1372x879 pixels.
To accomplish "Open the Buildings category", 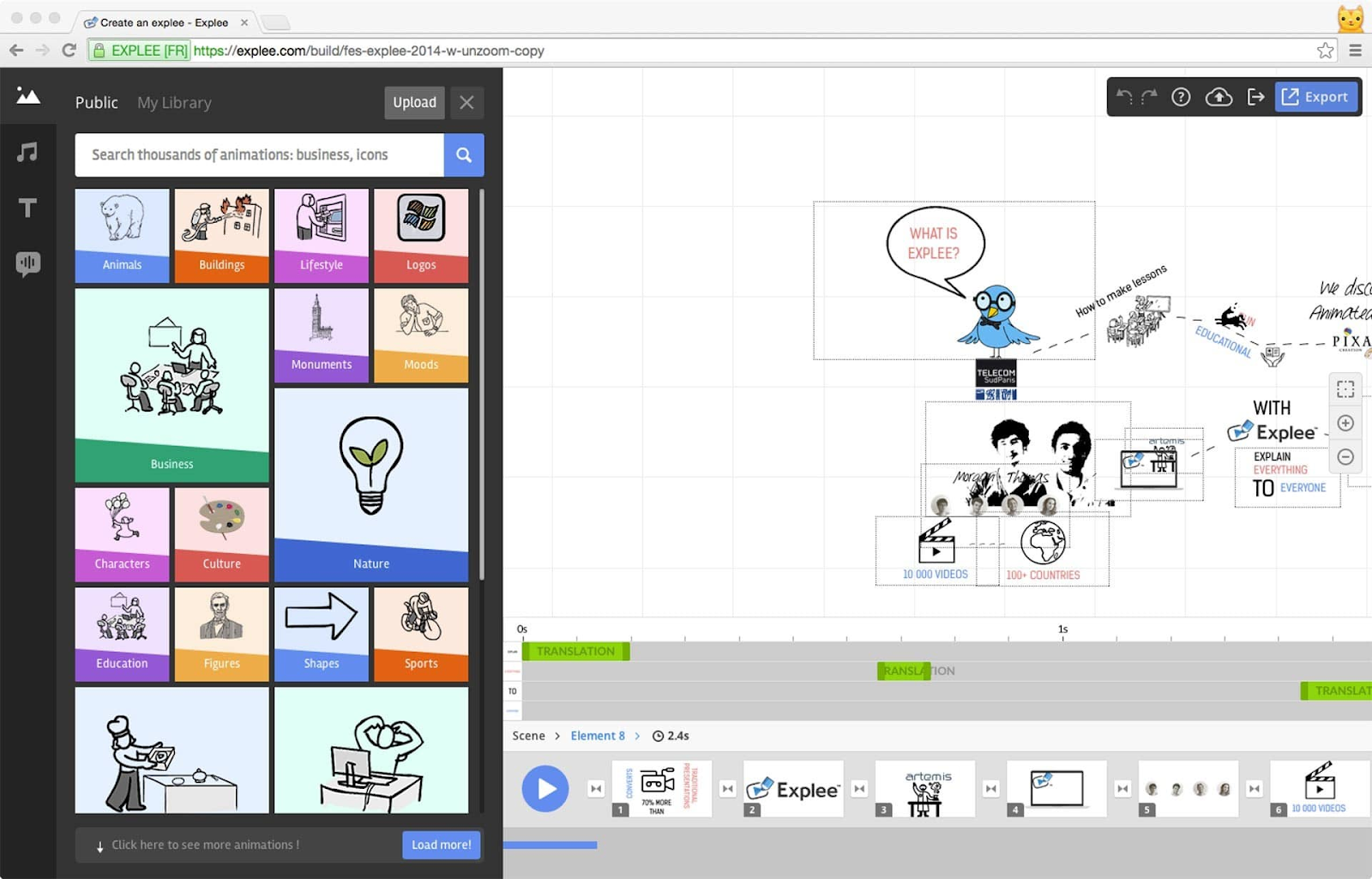I will (222, 236).
